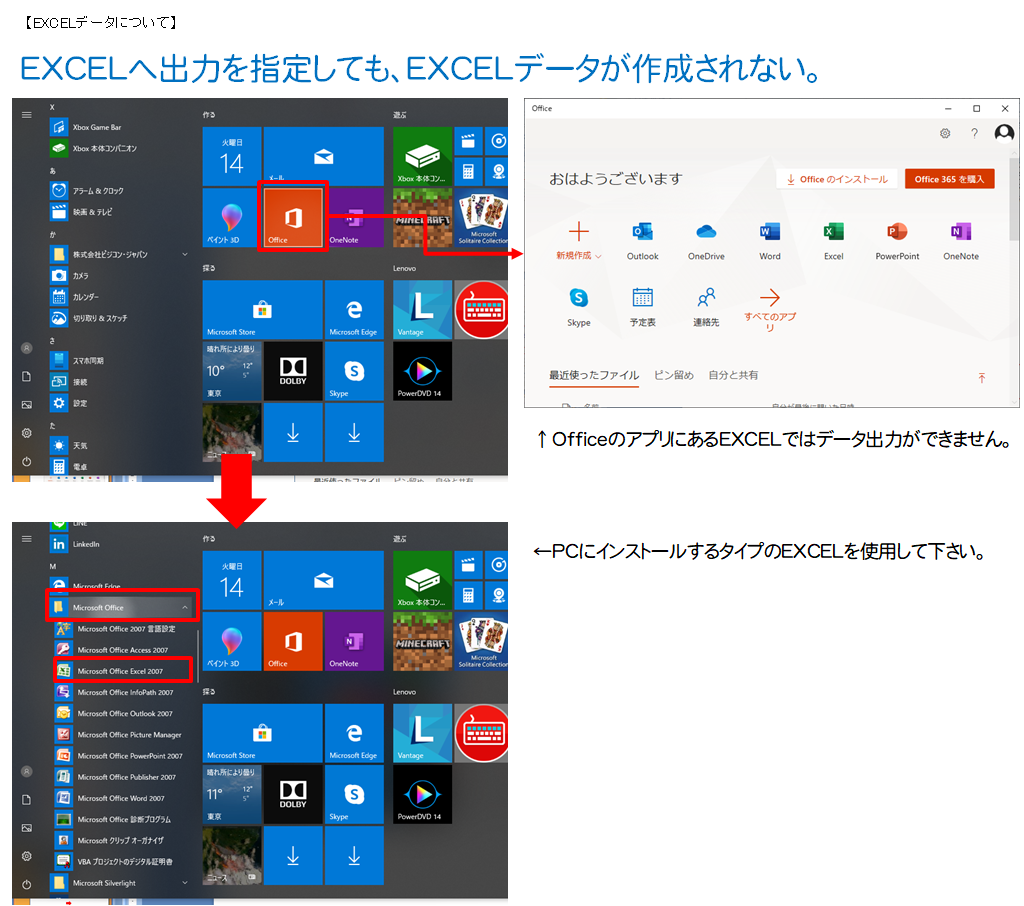Click the OneDrive cloud icon
The image size is (1024, 906).
(x=706, y=233)
